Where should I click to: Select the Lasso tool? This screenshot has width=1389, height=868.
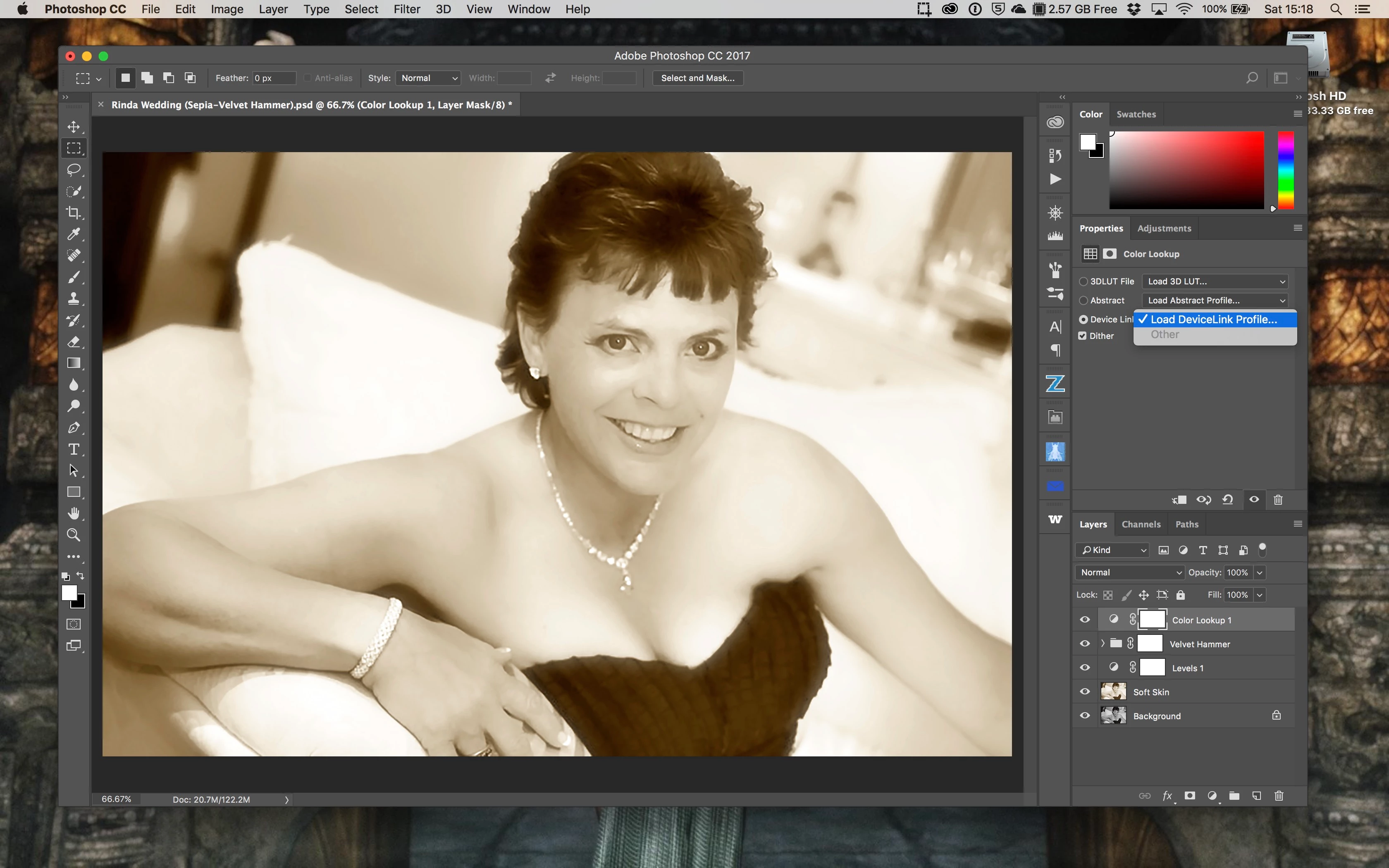click(x=74, y=170)
